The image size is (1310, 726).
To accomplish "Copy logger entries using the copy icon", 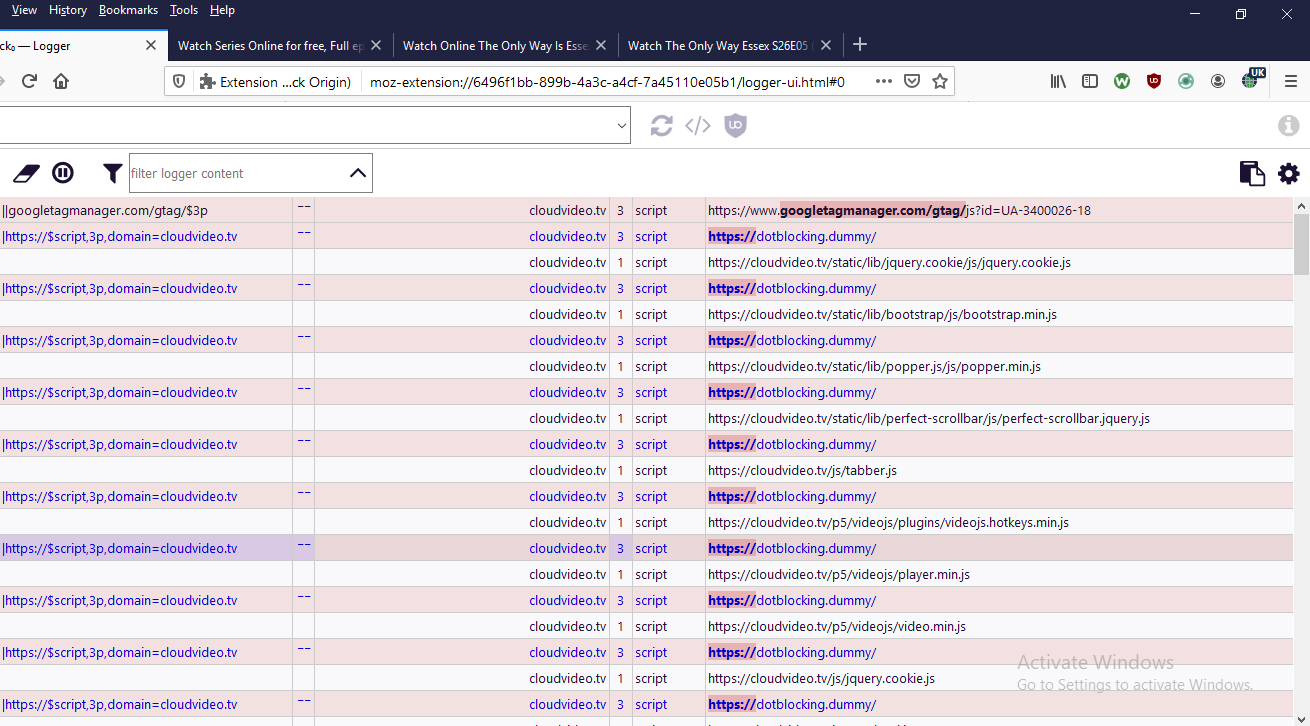I will 1251,172.
